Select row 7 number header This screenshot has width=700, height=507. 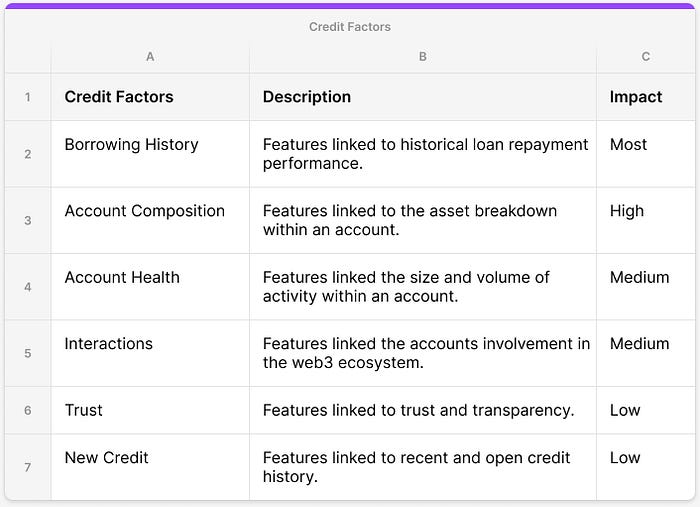click(28, 467)
